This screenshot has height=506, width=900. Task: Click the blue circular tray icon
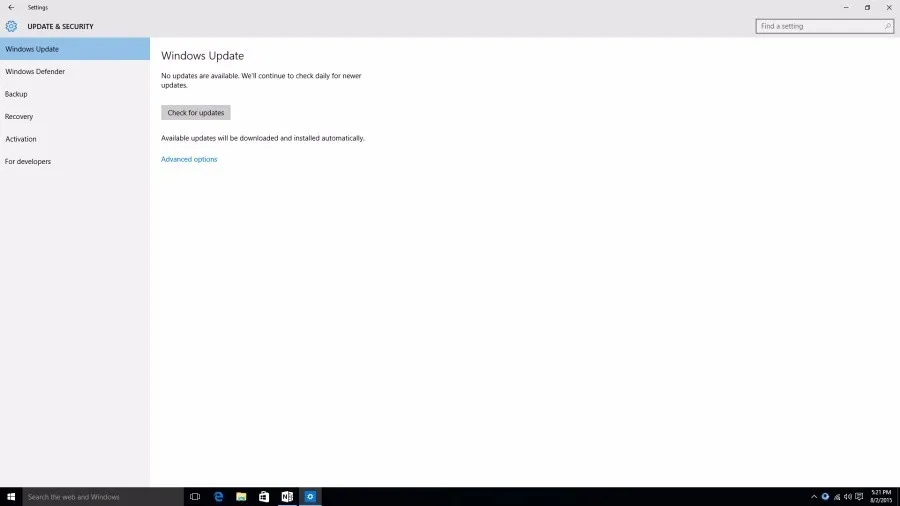(x=825, y=497)
